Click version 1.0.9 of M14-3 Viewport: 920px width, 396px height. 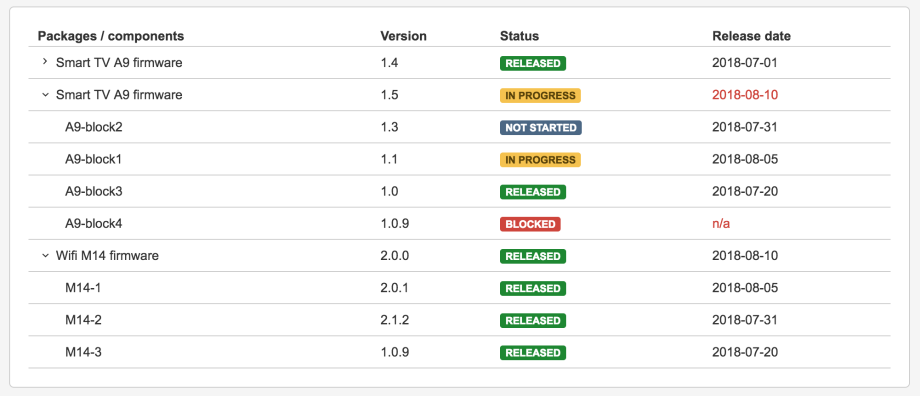point(394,353)
